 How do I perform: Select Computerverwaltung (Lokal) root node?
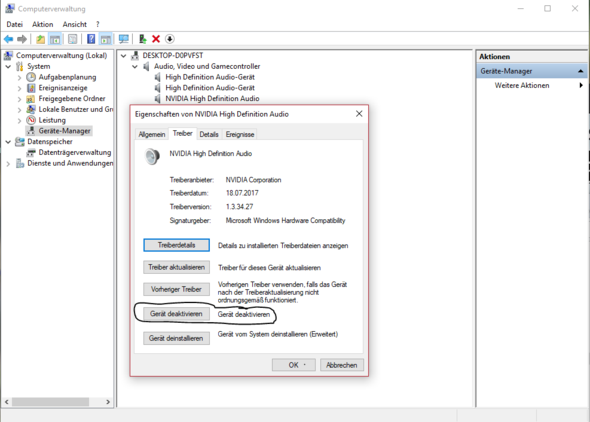coord(61,56)
